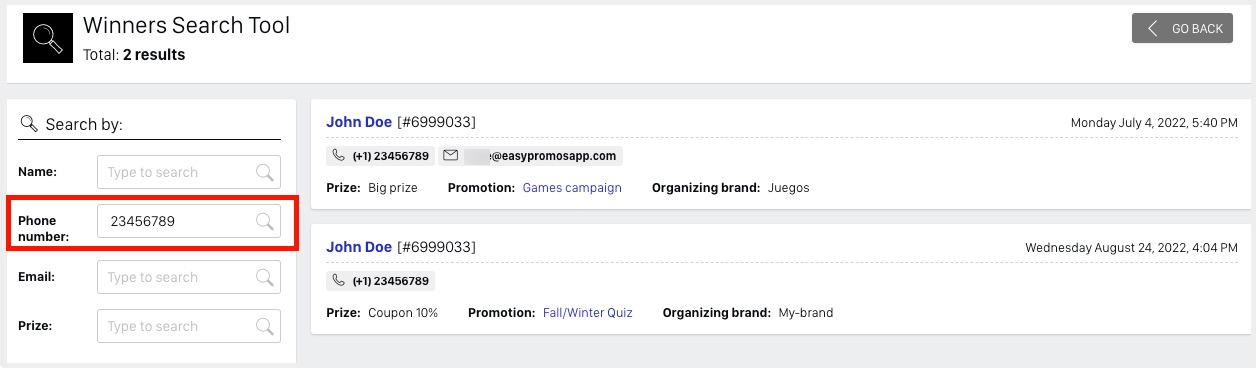Viewport: 1256px width, 369px height.
Task: Focus the Prize search input
Action: pyautogui.click(x=189, y=326)
